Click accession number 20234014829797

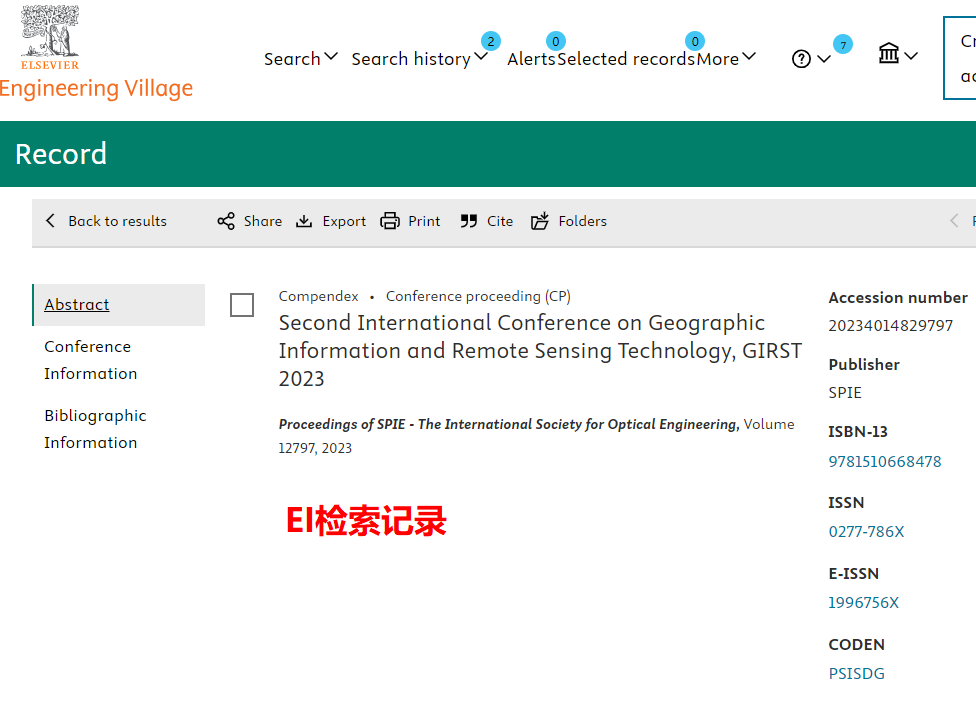(890, 326)
